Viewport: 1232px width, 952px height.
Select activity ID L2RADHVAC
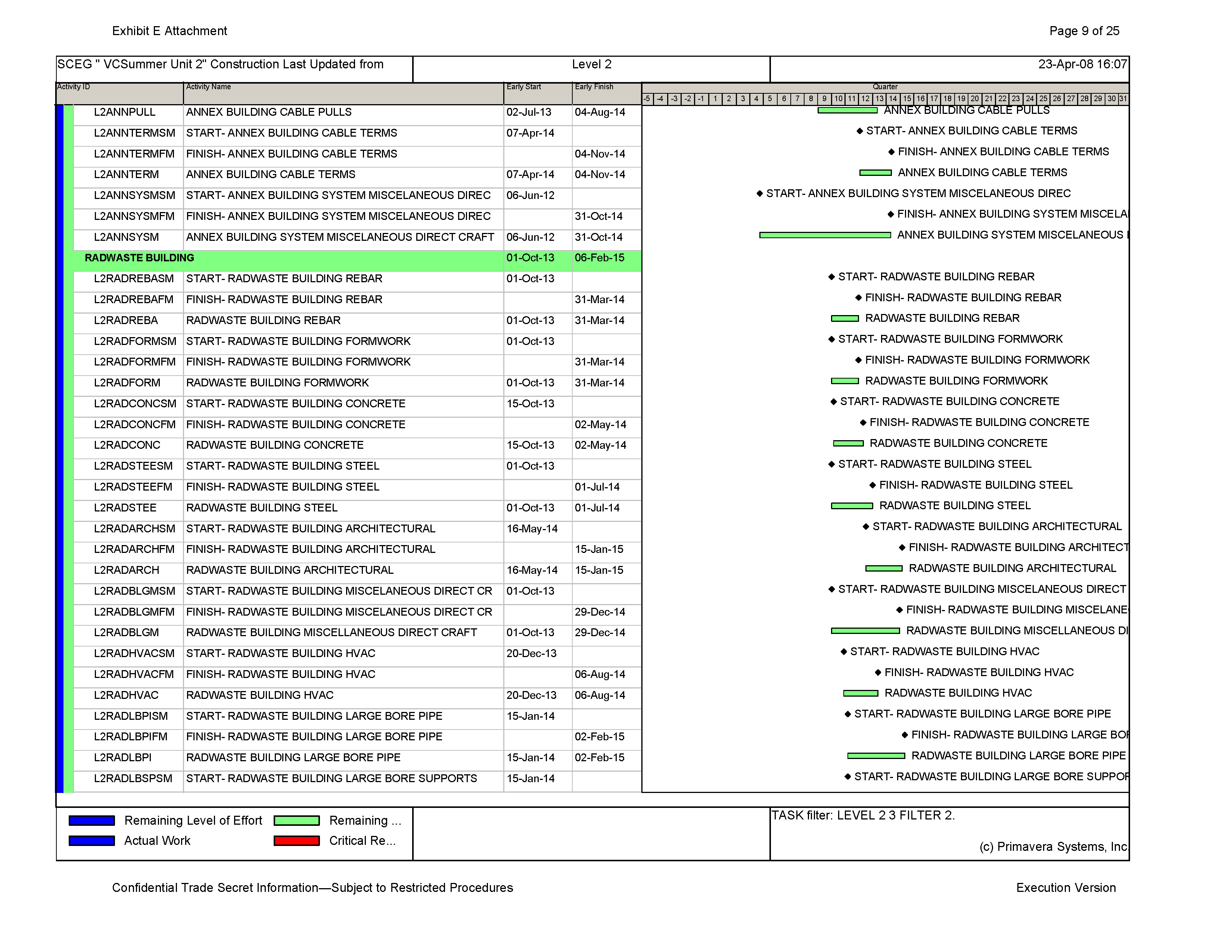pos(126,696)
